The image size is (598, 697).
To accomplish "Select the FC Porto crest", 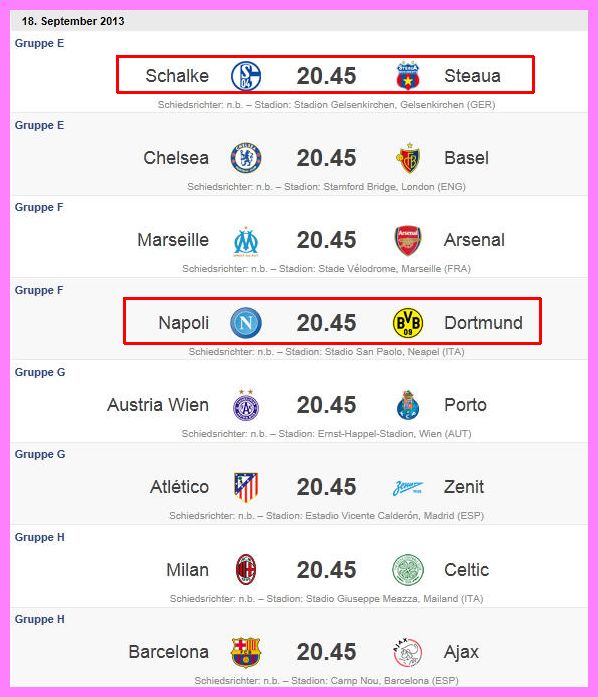I will click(x=408, y=405).
